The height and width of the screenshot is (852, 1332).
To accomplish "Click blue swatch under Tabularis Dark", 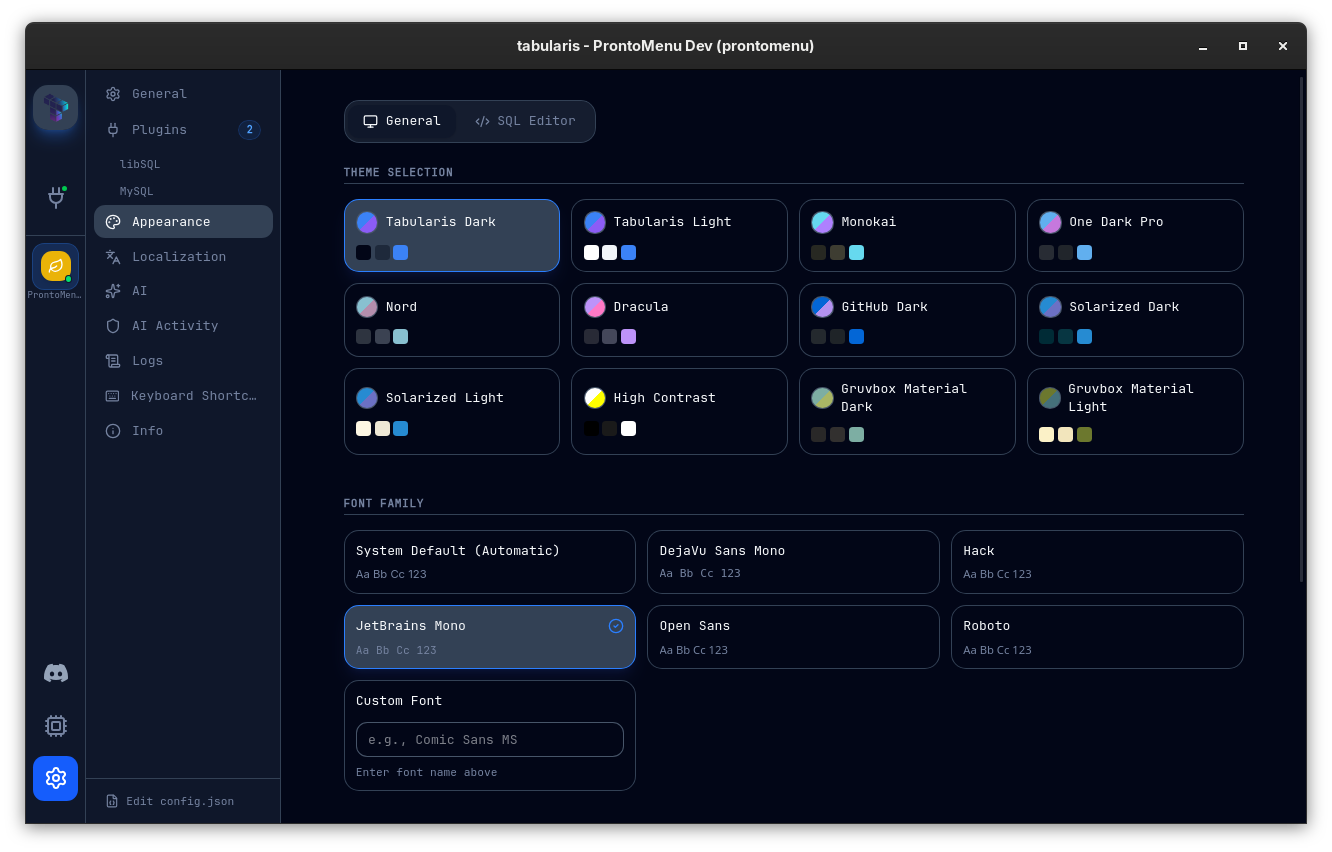I will coord(400,253).
